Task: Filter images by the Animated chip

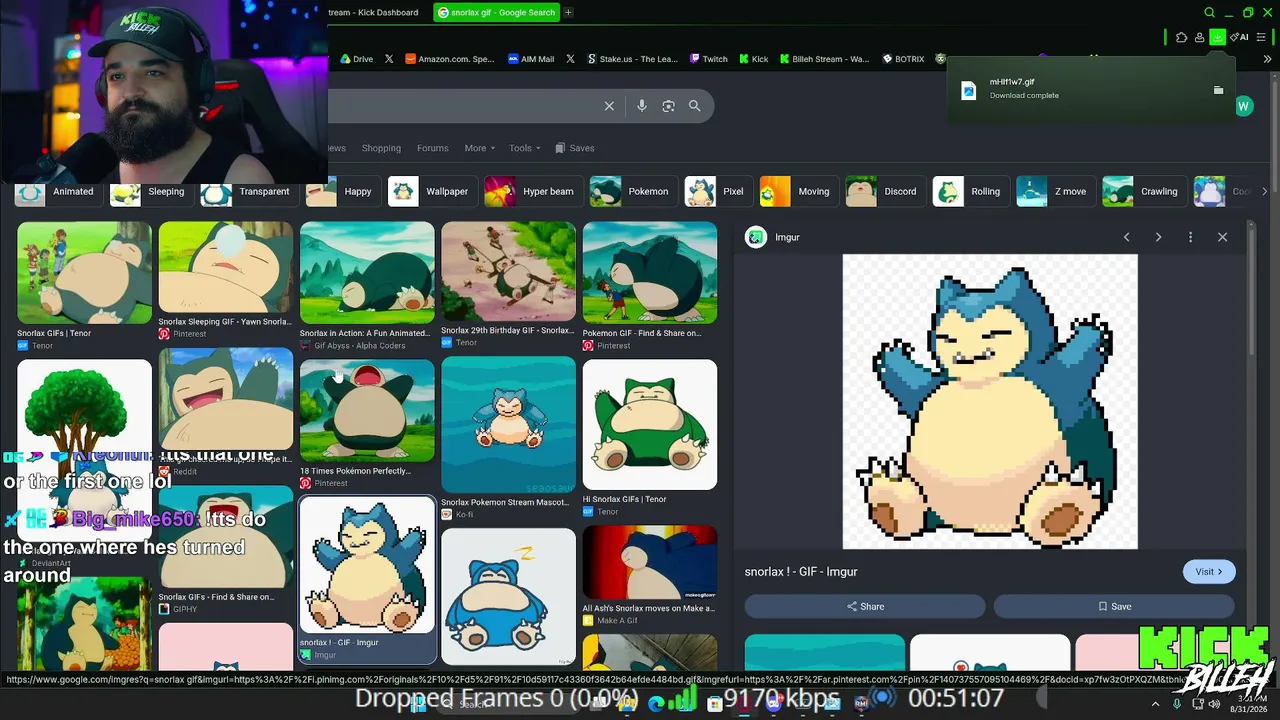Action: click(x=58, y=191)
